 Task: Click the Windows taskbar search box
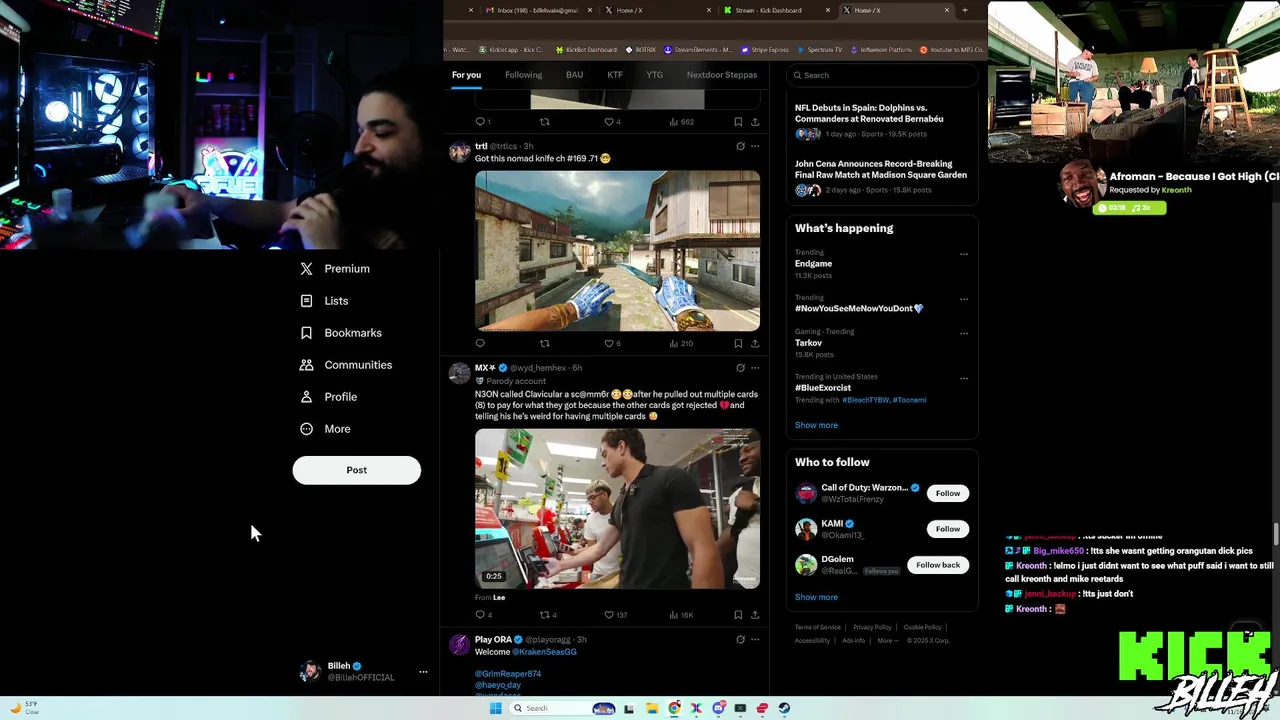[x=563, y=708]
